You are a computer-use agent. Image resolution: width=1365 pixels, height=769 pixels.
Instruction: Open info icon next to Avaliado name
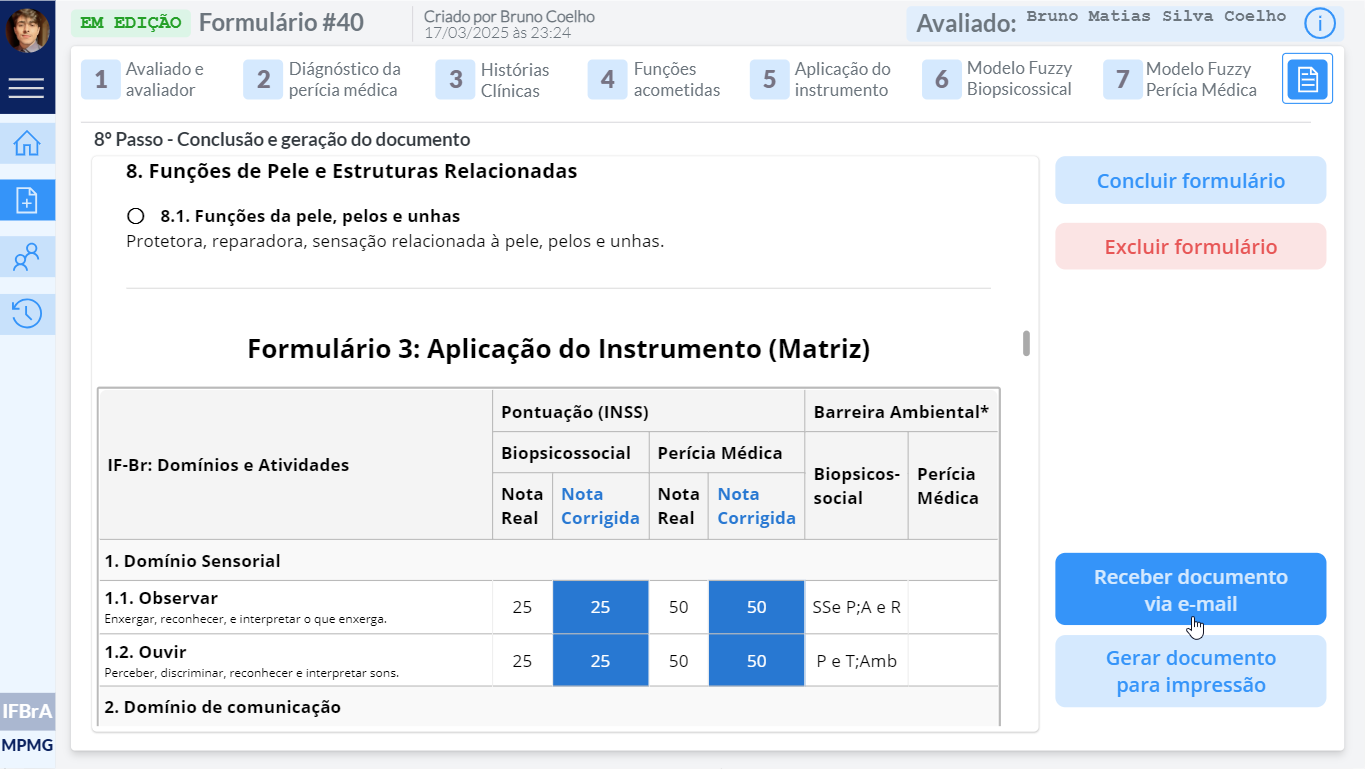1320,24
